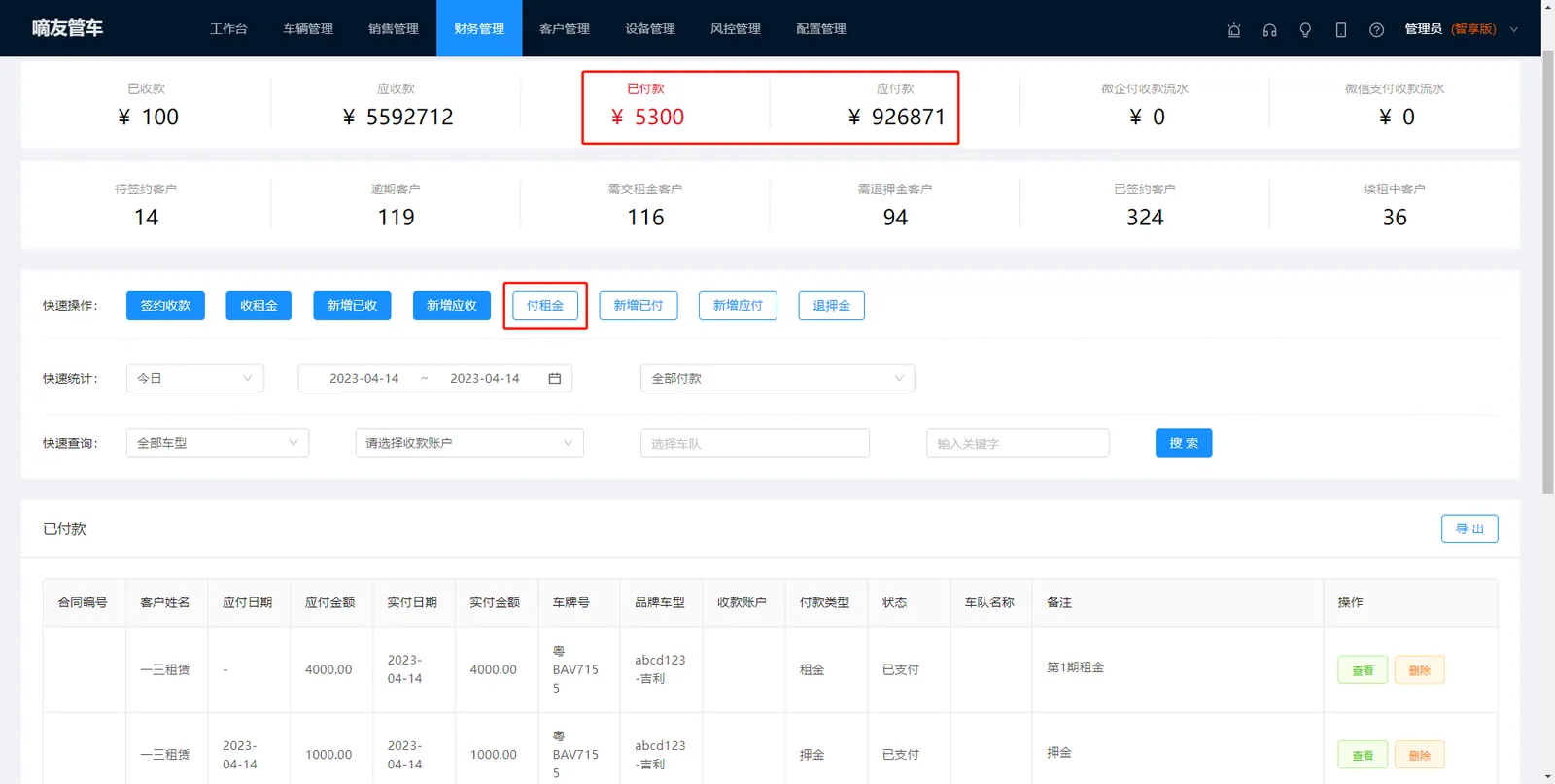The height and width of the screenshot is (784, 1555).
Task: Click the headset customer support icon
Action: tap(1269, 29)
